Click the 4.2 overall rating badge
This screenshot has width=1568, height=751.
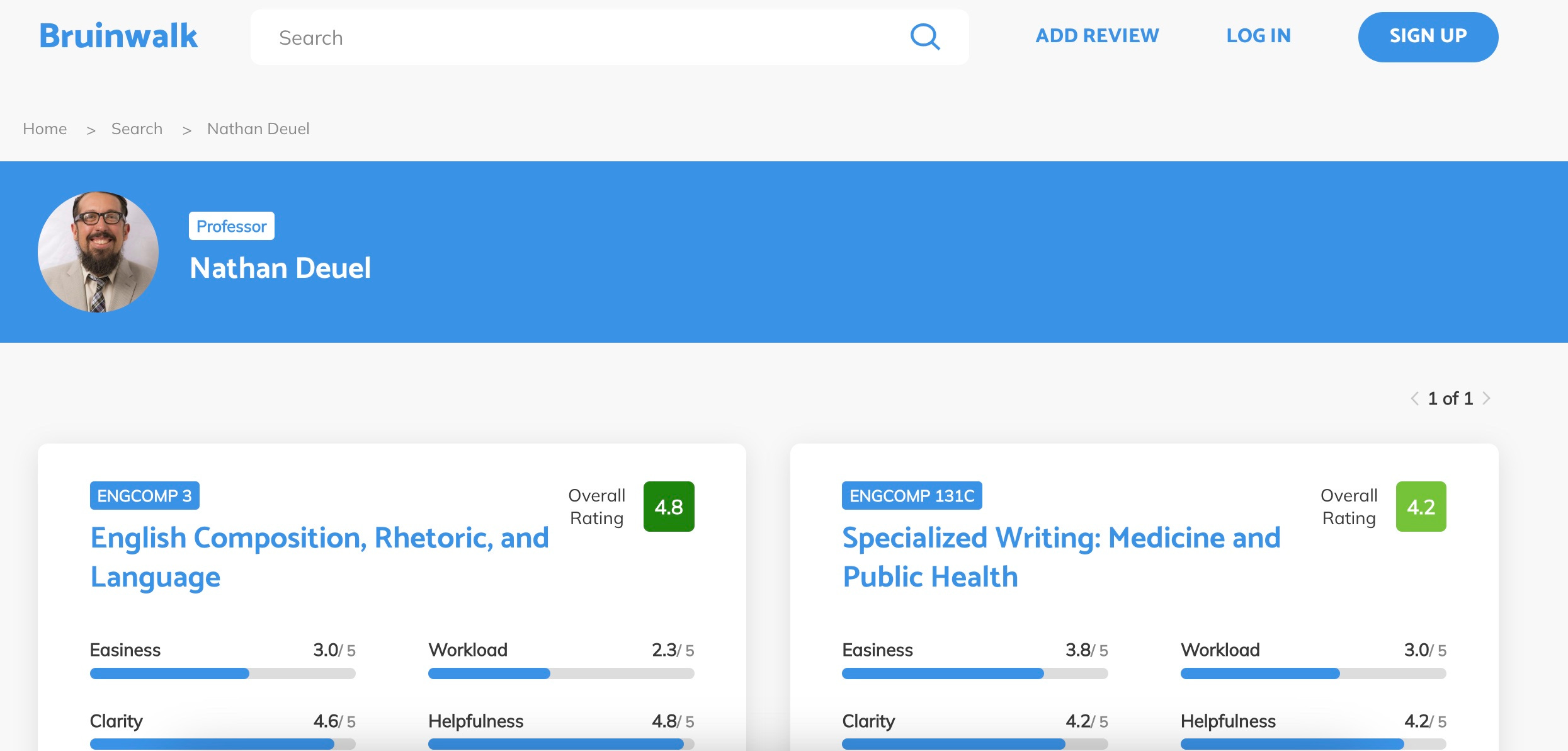[x=1421, y=507]
